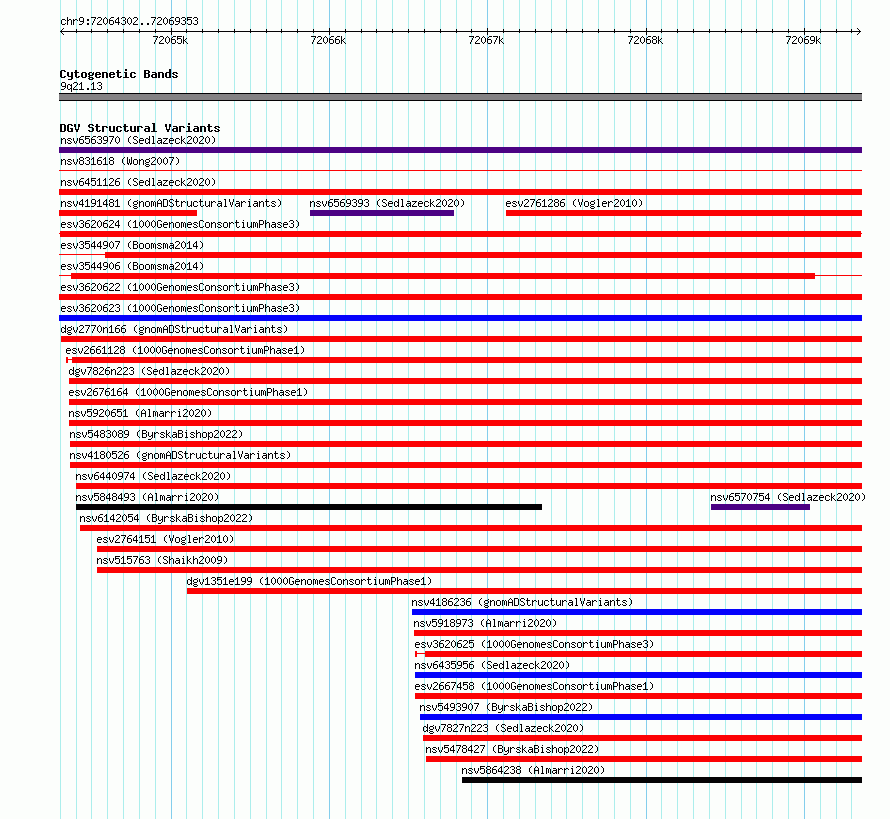Click the nsv6563970 (Sedlazeck2020) variant label
This screenshot has height=819, width=890.
click(138, 140)
